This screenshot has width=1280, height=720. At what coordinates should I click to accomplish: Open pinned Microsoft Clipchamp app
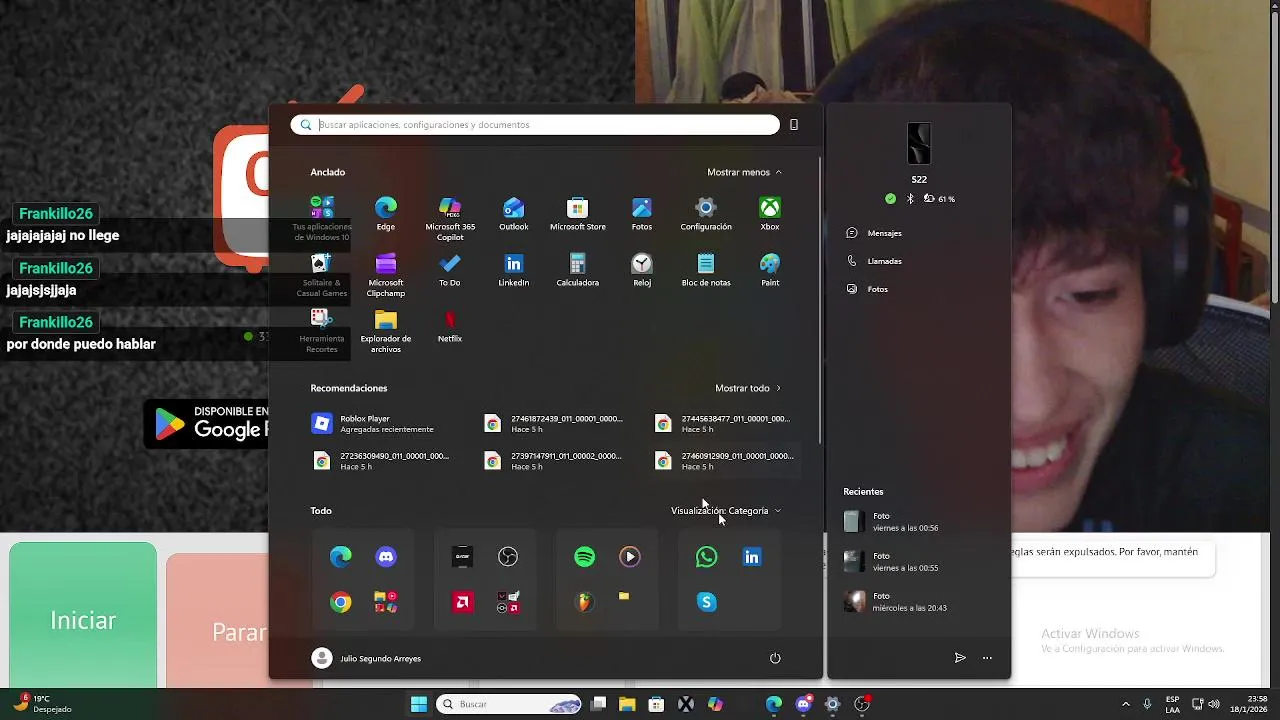pyautogui.click(x=385, y=274)
